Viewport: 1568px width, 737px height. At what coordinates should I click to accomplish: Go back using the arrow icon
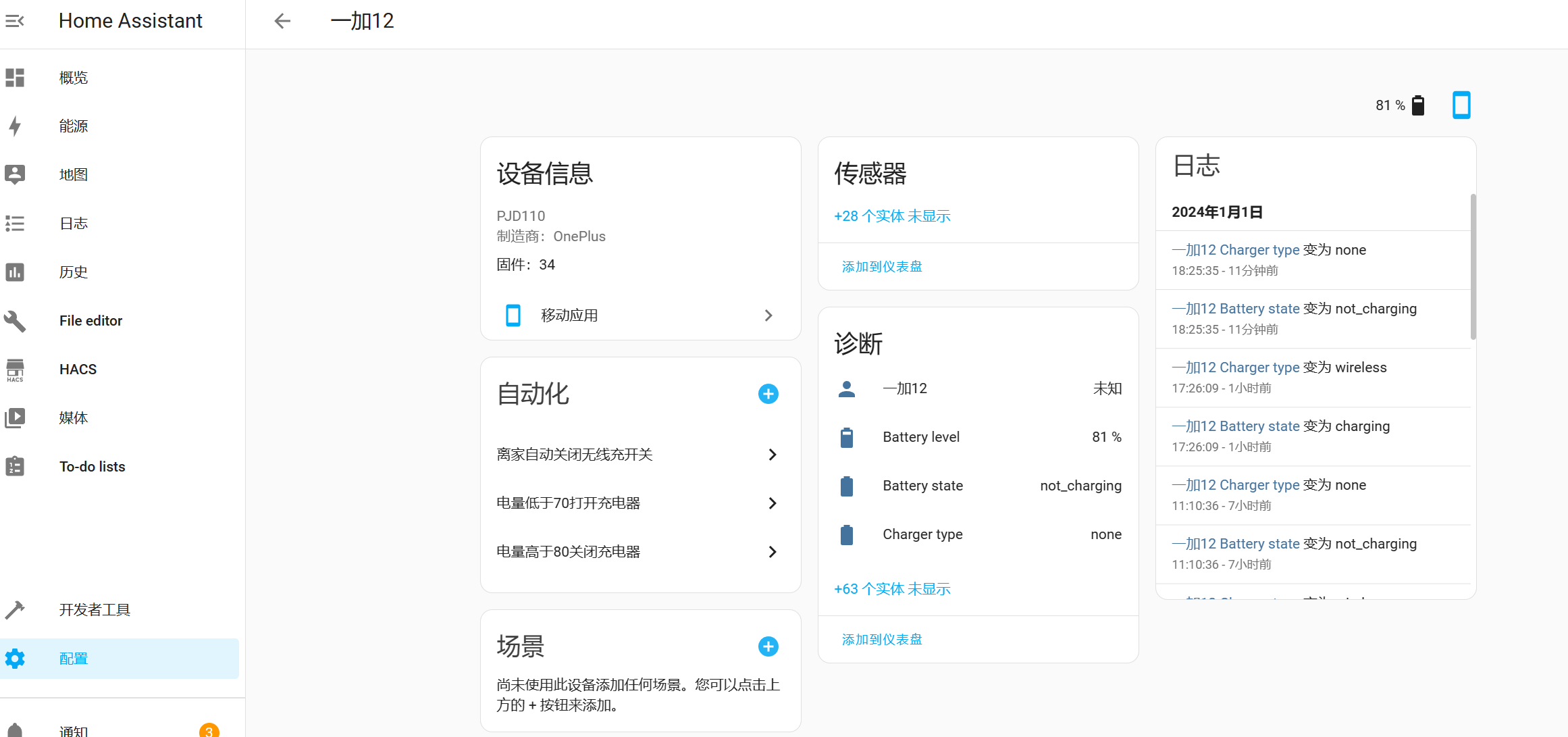[282, 21]
